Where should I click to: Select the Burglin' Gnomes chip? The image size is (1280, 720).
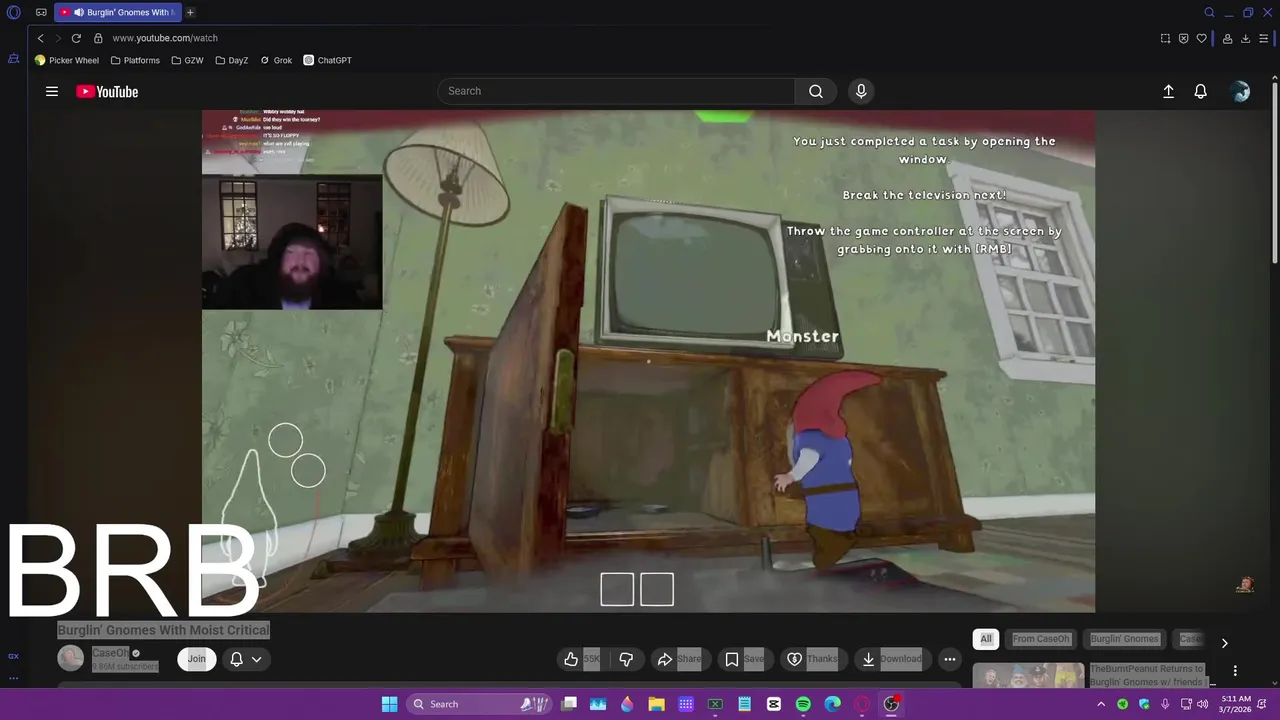pos(1124,639)
